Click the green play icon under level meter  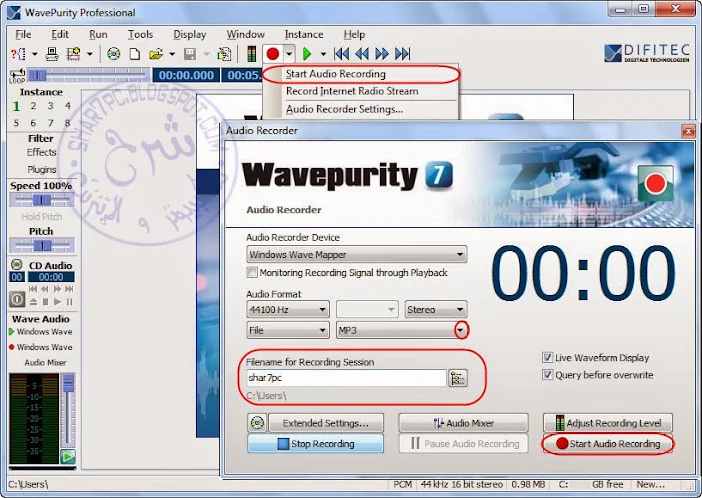tap(68, 457)
